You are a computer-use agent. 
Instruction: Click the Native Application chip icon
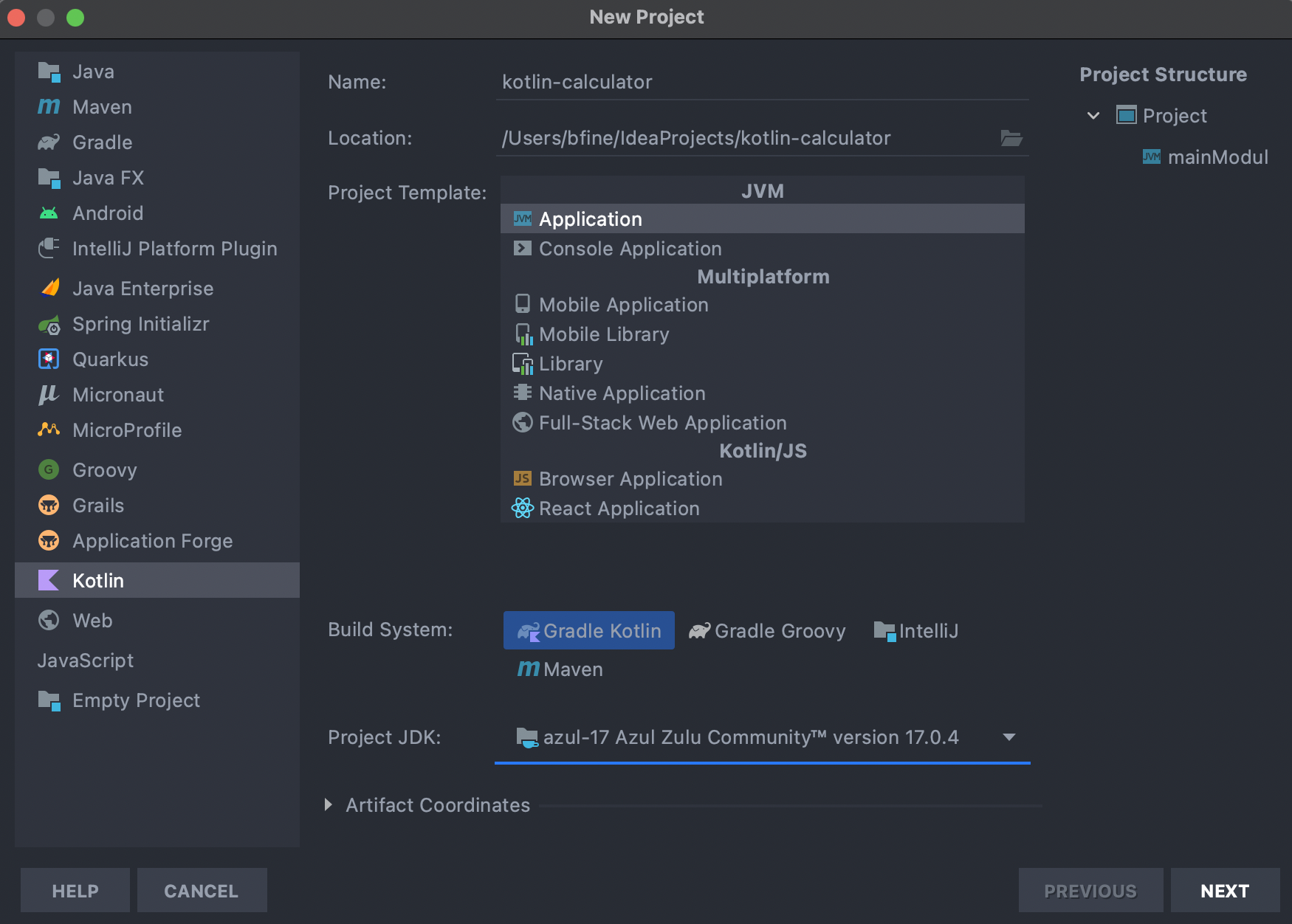[x=523, y=392]
